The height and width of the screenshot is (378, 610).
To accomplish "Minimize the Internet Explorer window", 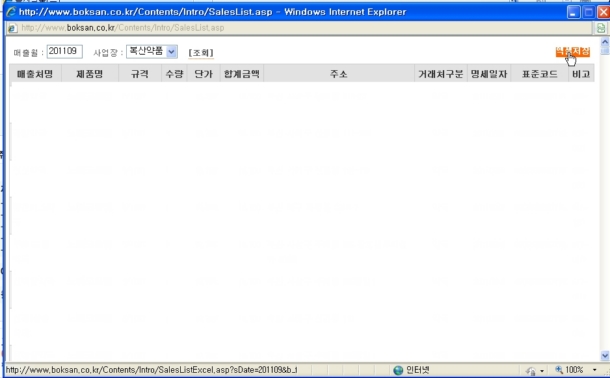I will 573,12.
